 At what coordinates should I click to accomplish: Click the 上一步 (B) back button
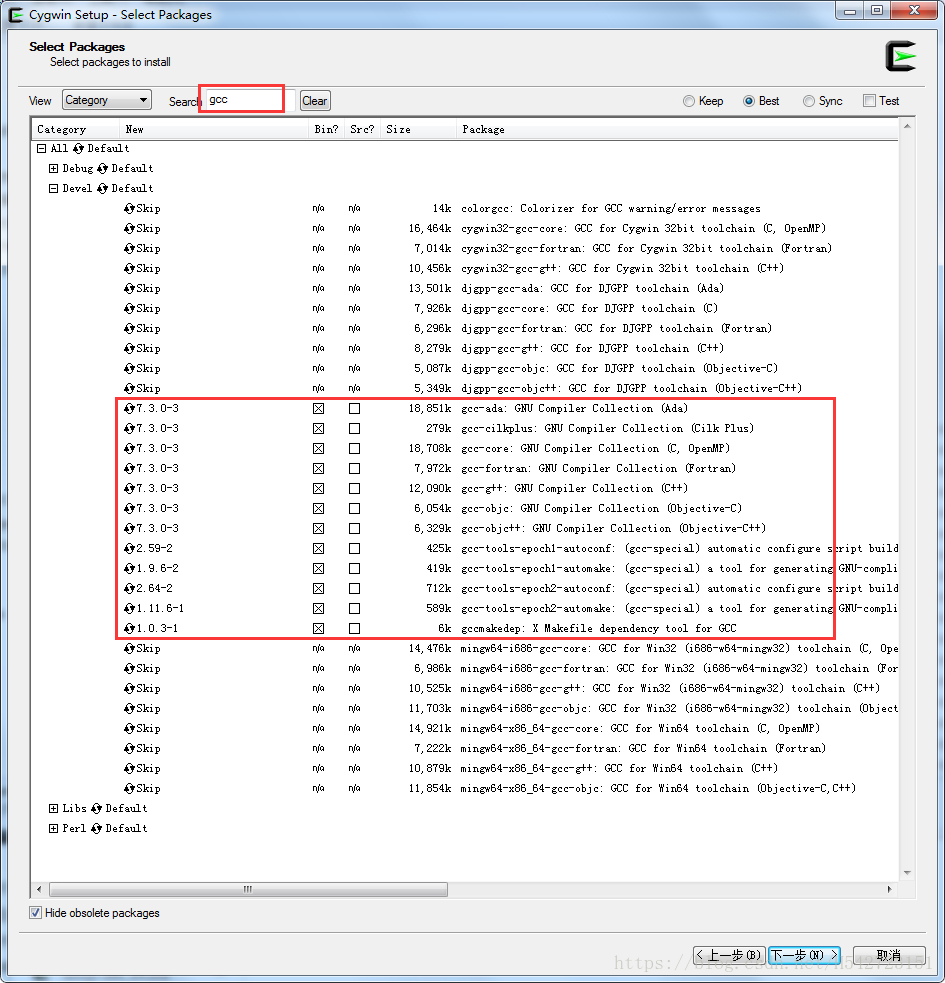tap(729, 955)
